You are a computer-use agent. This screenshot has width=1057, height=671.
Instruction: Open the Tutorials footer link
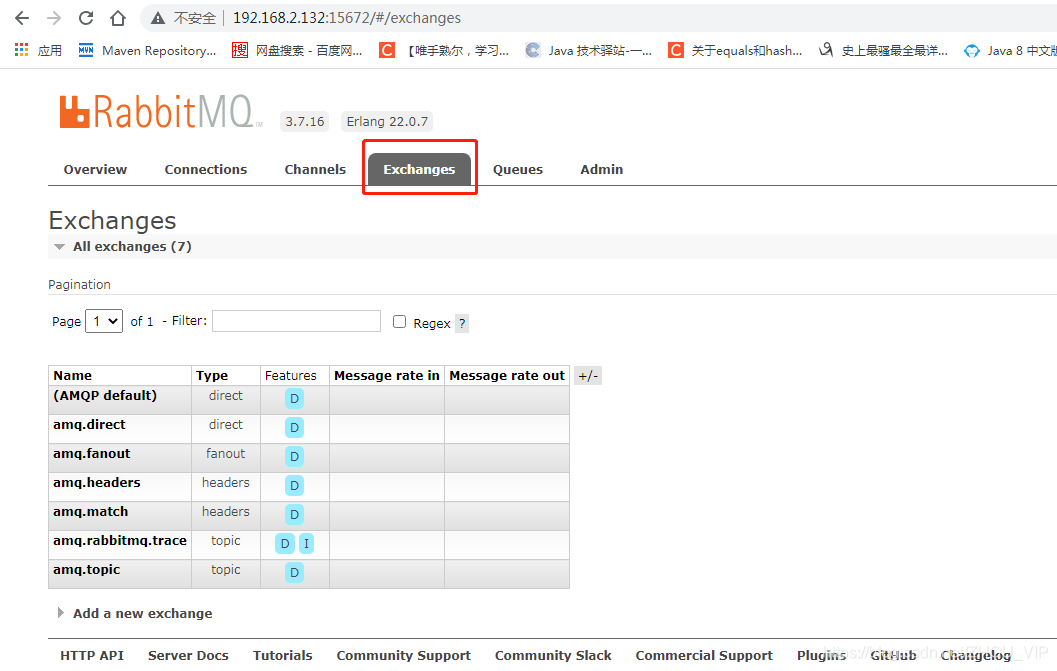click(x=282, y=655)
